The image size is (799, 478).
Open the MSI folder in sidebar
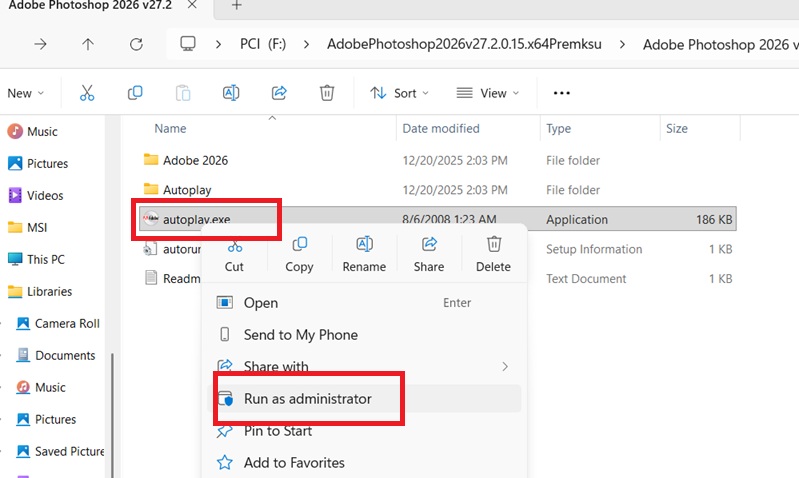tap(28, 227)
